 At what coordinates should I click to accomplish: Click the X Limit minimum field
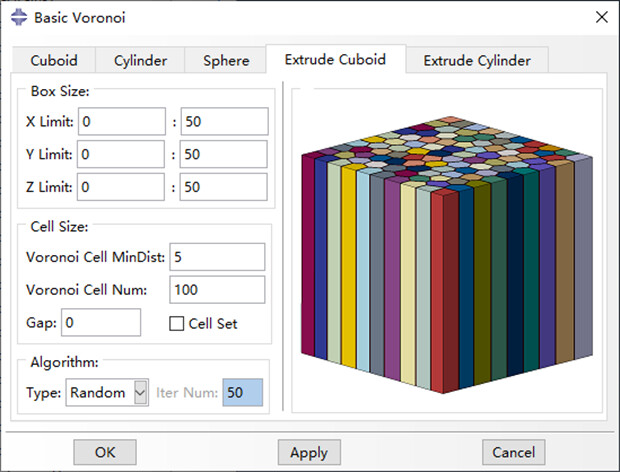122,121
